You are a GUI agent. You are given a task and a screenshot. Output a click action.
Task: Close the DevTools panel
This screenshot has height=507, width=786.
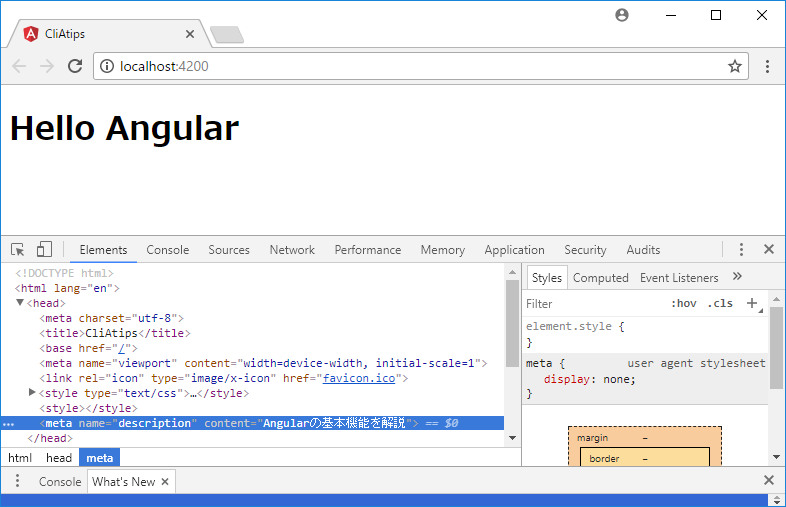tap(769, 249)
